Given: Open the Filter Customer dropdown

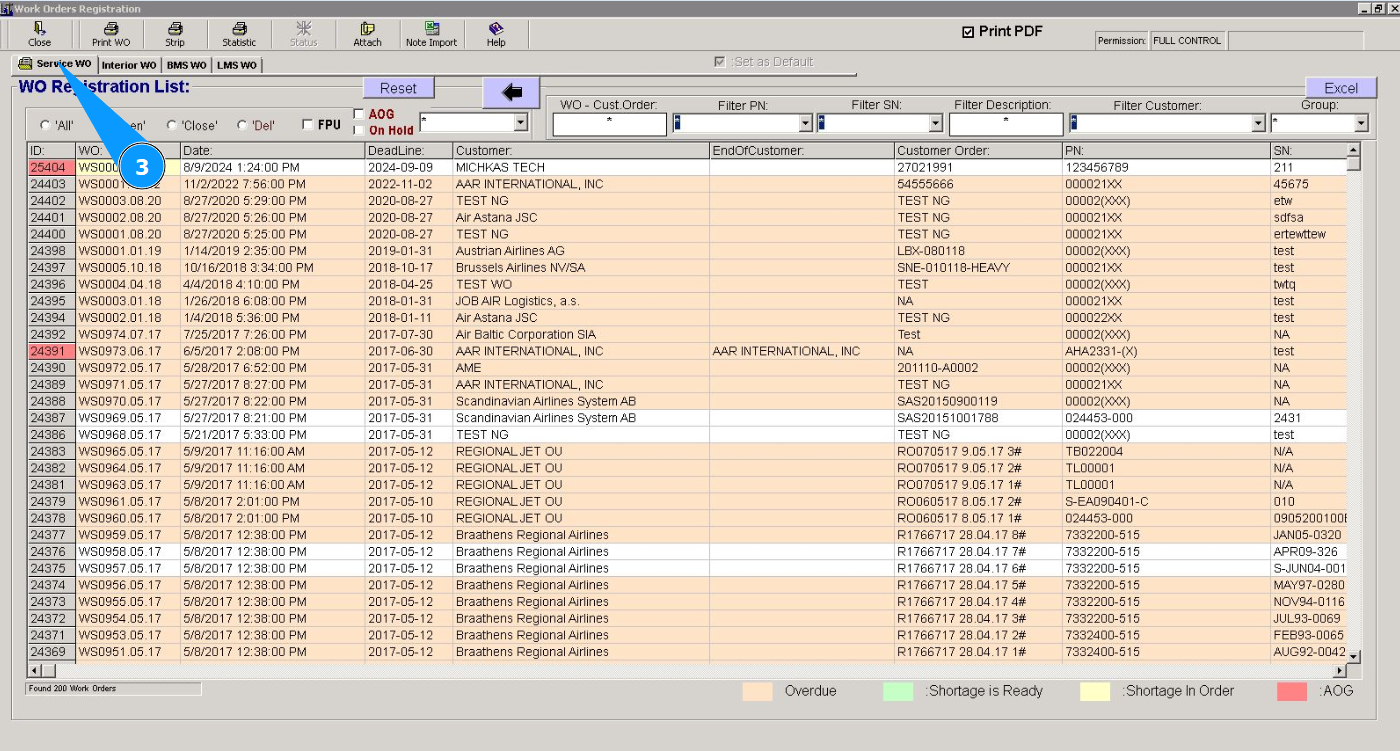Looking at the screenshot, I should pos(1258,124).
